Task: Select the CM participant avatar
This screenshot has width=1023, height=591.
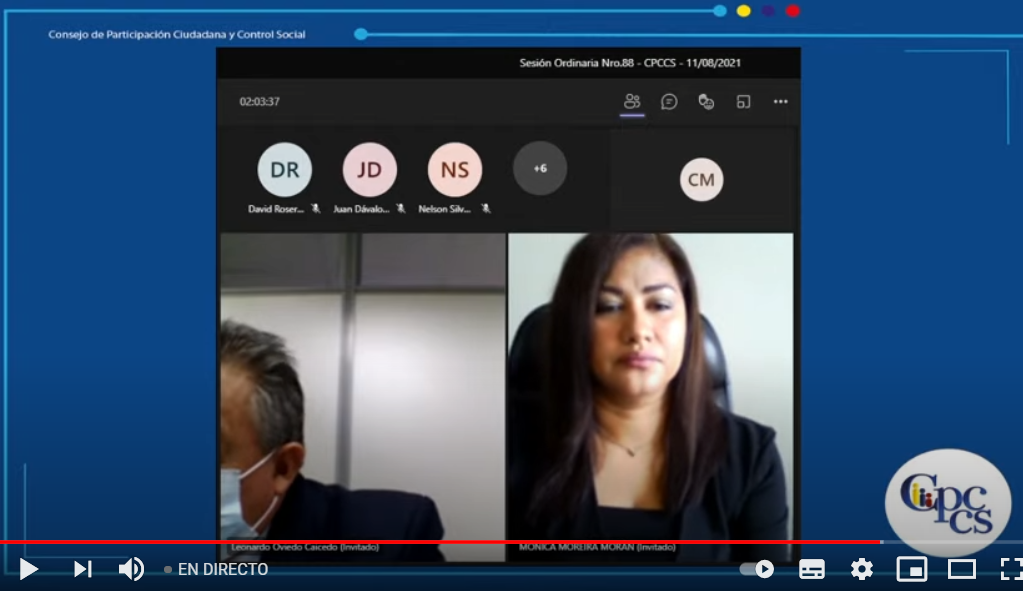Action: (x=701, y=179)
